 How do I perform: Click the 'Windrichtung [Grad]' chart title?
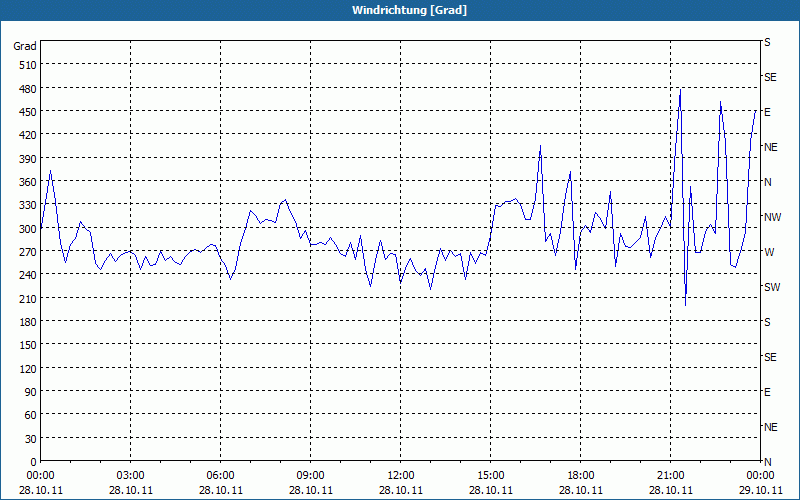pyautogui.click(x=409, y=10)
